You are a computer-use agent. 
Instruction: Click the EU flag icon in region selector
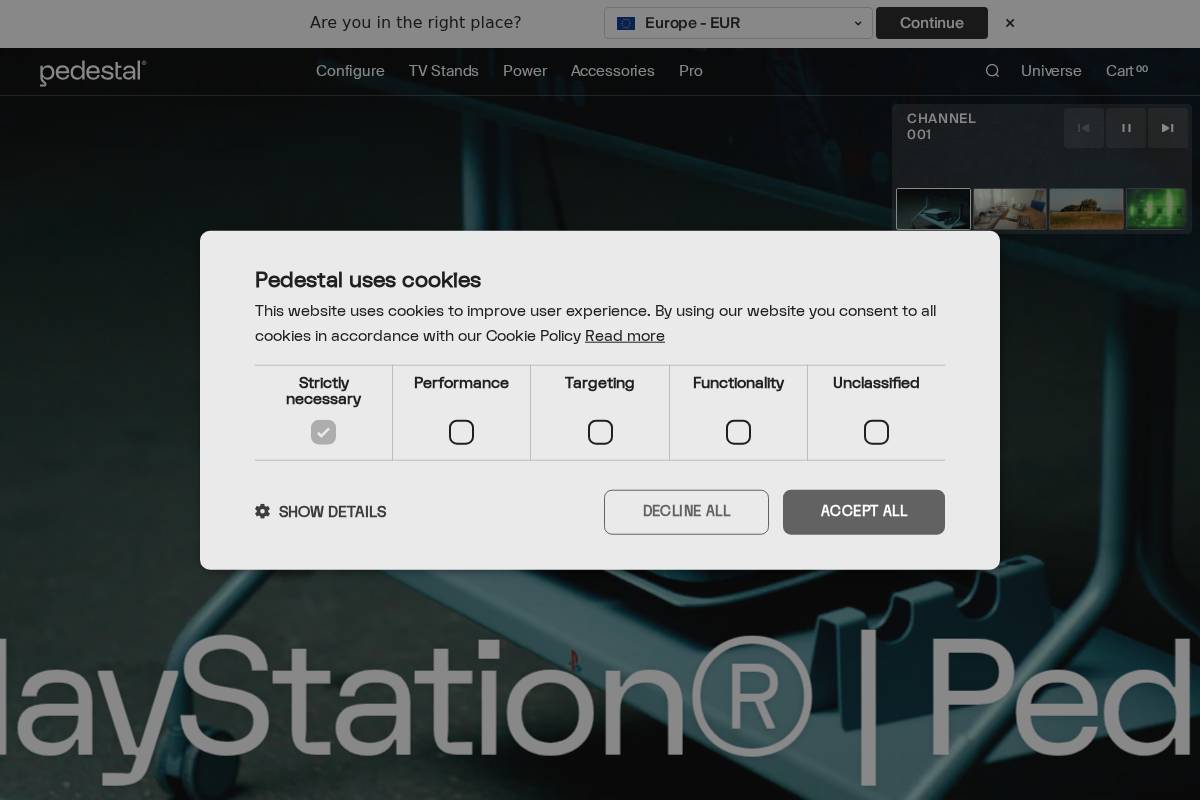tap(626, 23)
